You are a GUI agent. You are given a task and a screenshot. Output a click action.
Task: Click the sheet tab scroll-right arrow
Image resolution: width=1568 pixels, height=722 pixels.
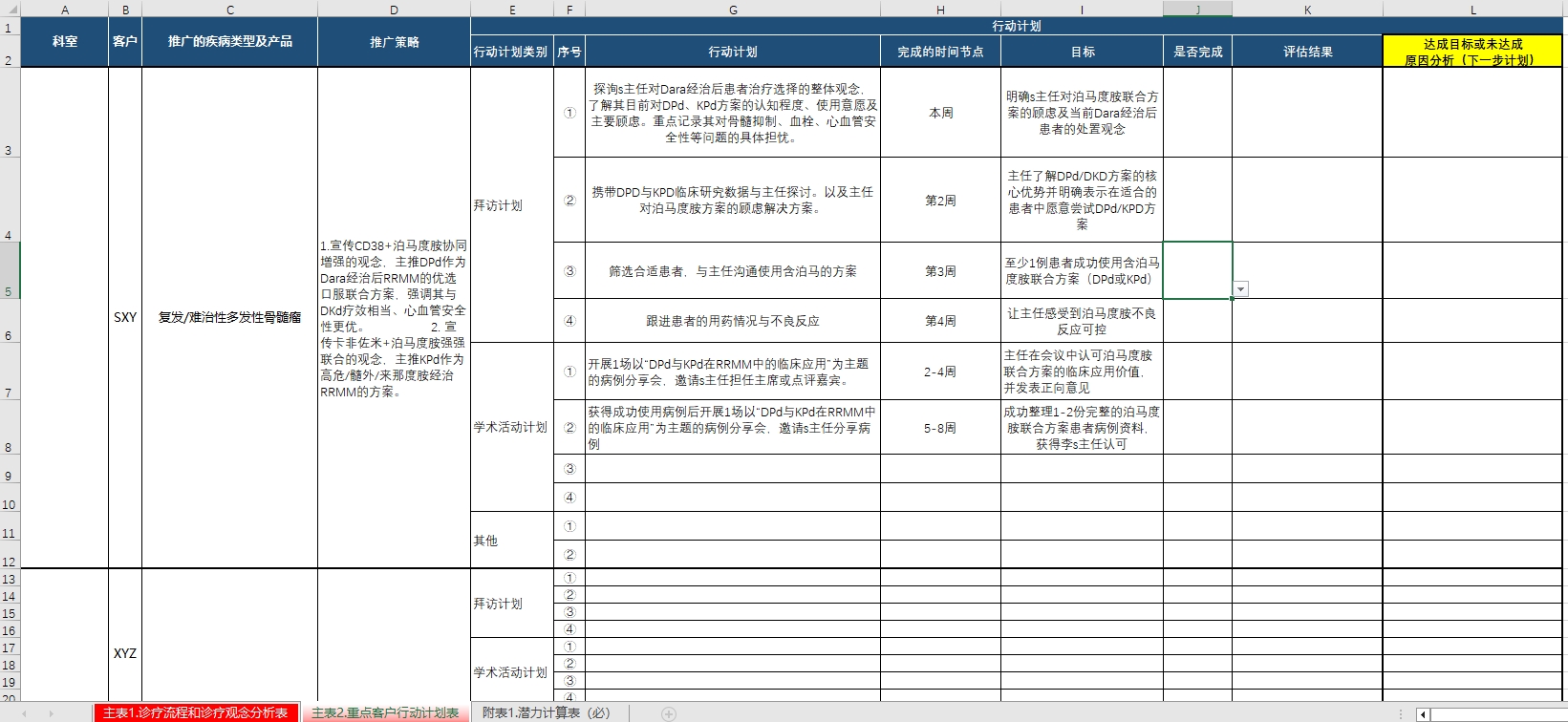(51, 713)
